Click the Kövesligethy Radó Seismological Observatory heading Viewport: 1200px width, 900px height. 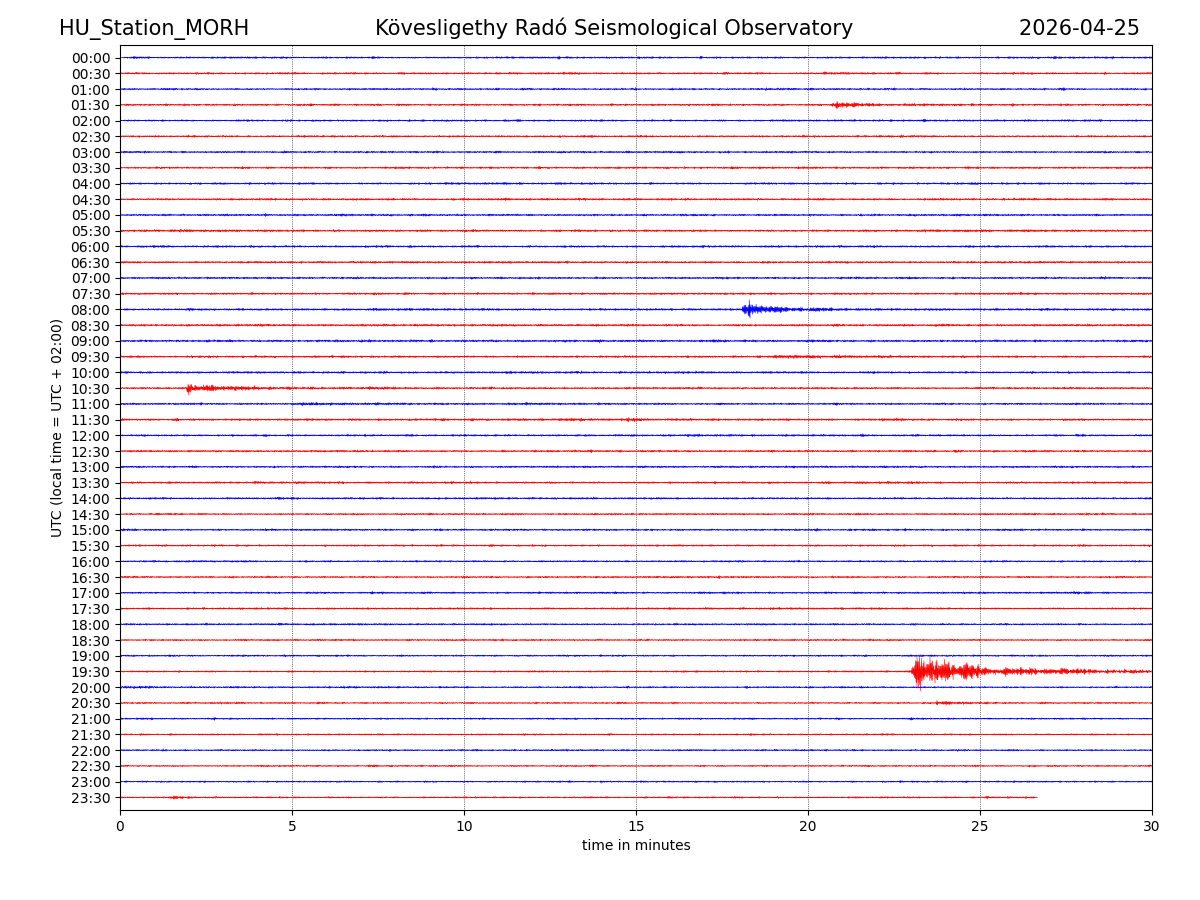(614, 28)
